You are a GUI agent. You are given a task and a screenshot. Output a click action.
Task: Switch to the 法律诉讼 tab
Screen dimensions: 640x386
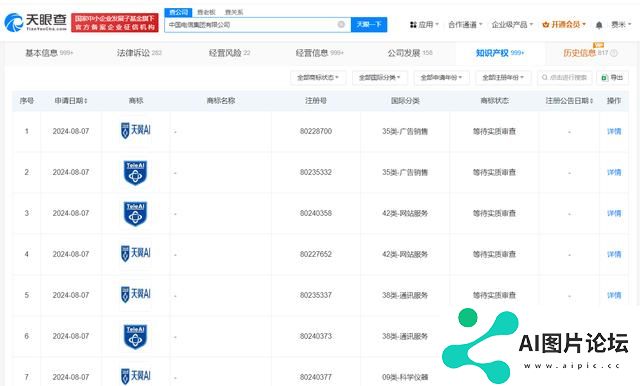[139, 53]
